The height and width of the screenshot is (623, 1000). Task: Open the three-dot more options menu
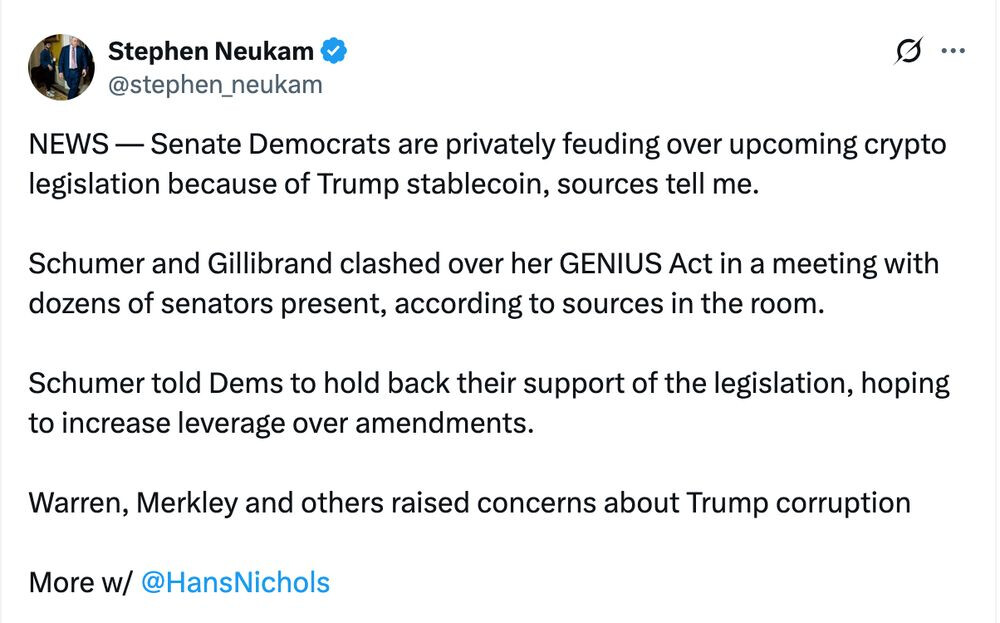(953, 50)
